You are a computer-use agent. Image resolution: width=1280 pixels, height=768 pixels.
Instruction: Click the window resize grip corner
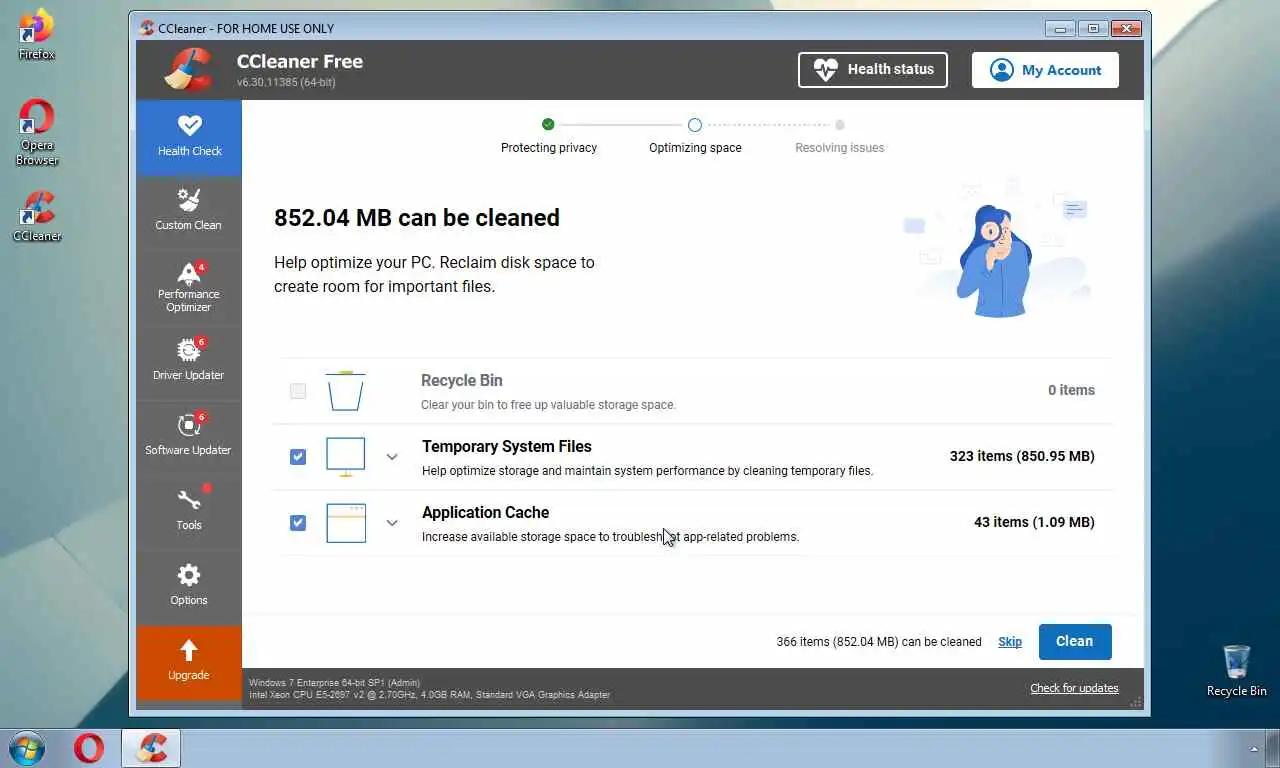(1136, 702)
